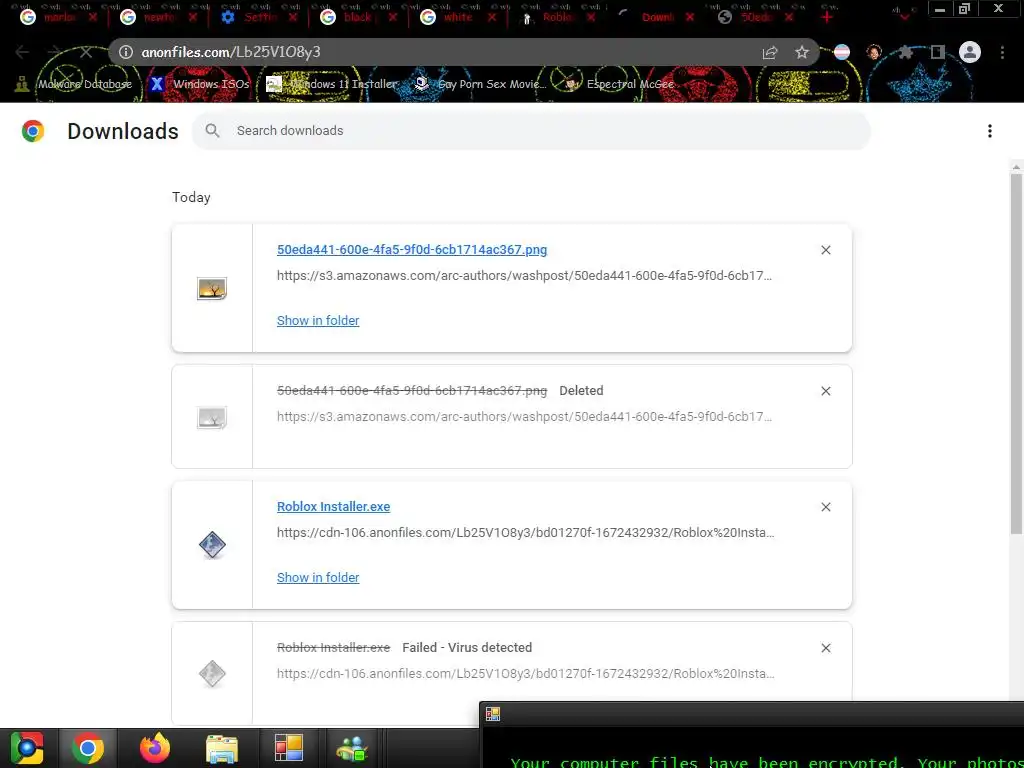
Task: Stop loading the page
Action: [x=86, y=52]
